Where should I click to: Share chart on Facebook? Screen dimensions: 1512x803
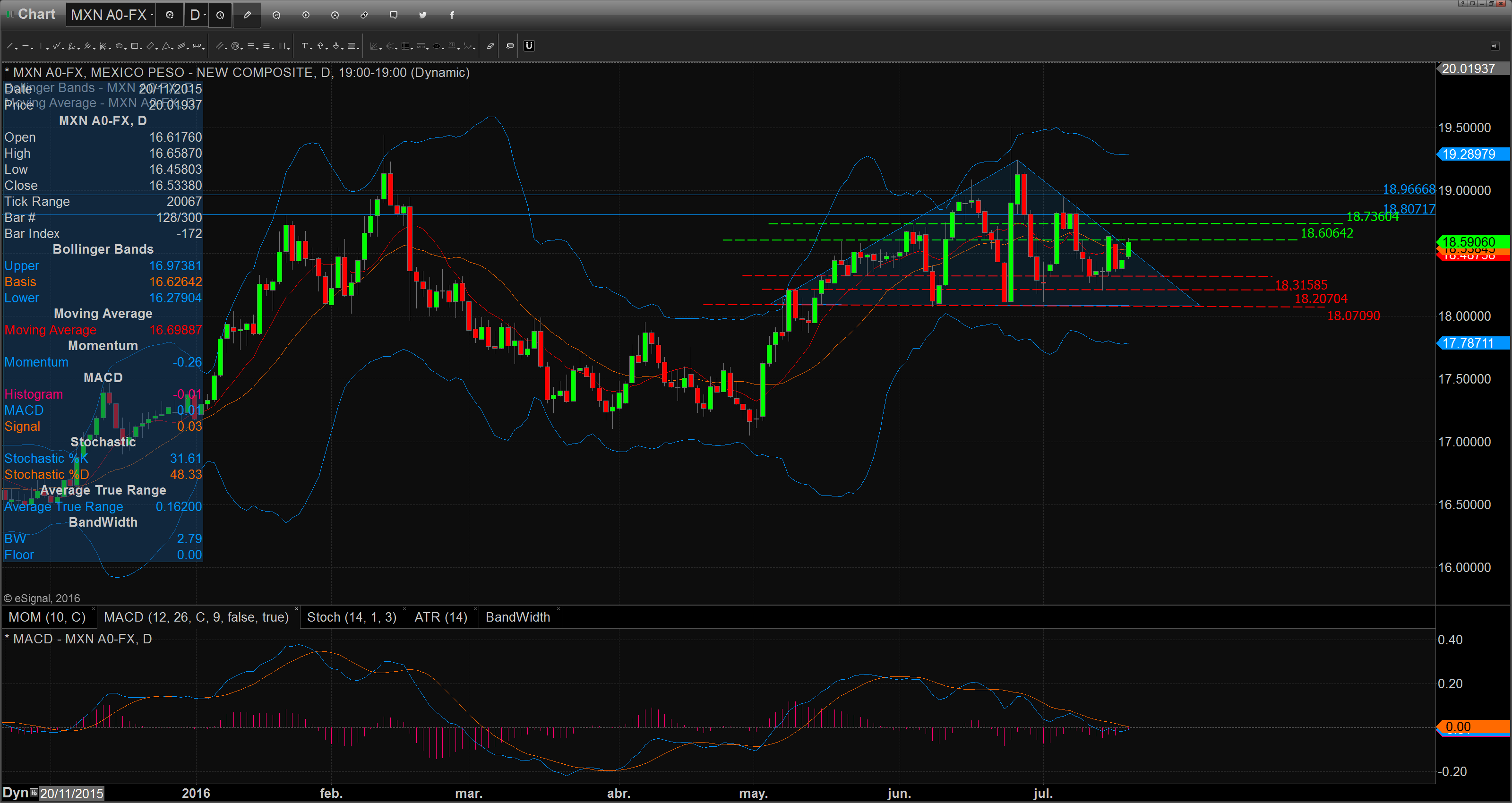(x=452, y=15)
